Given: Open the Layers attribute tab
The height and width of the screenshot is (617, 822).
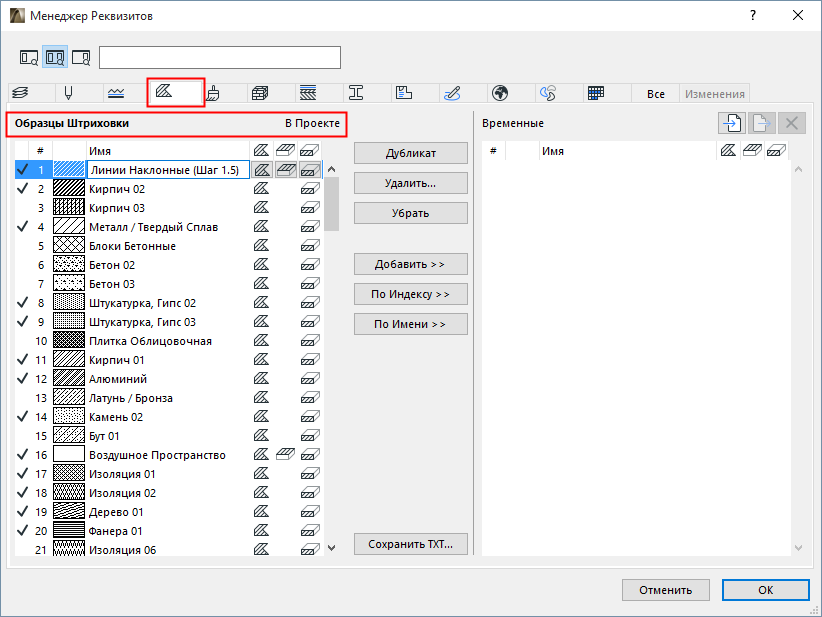Looking at the screenshot, I should [21, 93].
